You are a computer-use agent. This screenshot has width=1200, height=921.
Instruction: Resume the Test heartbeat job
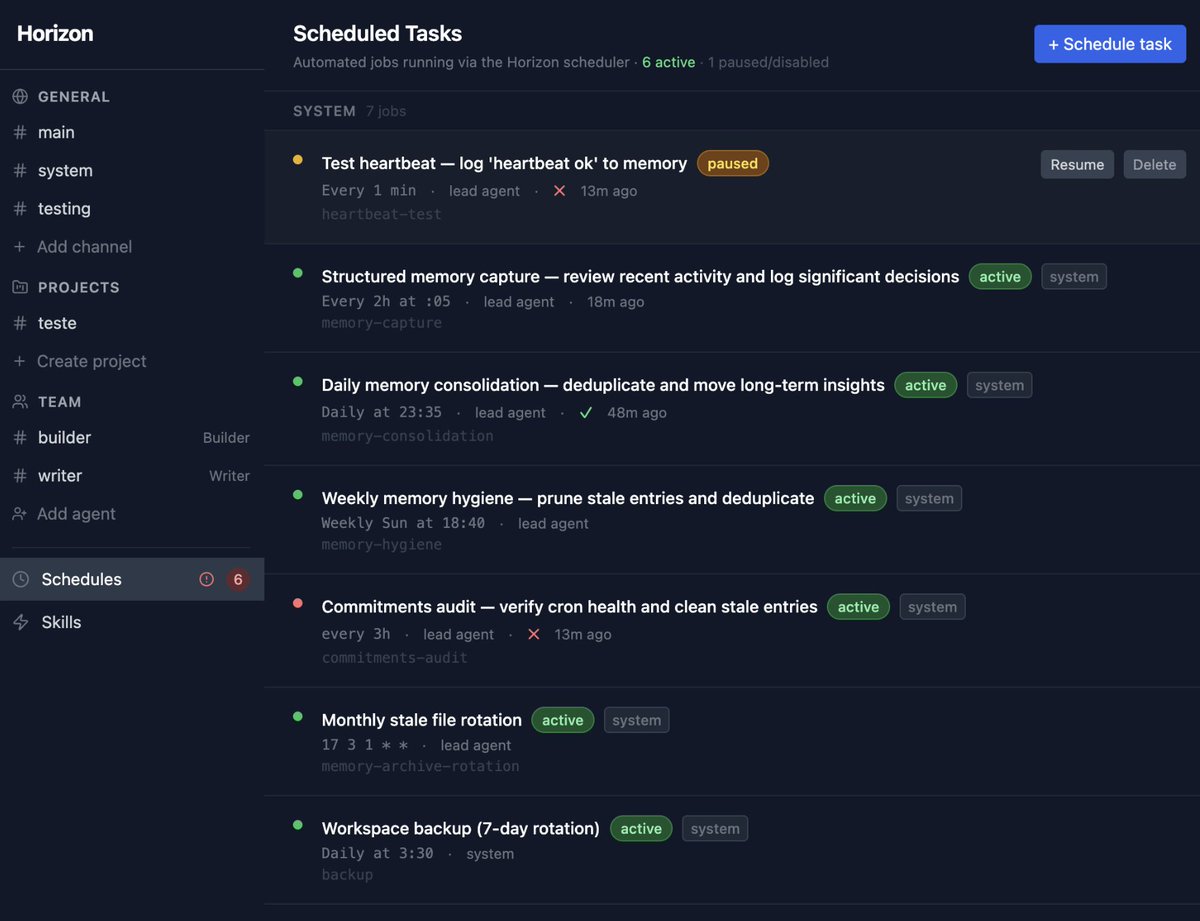1077,165
